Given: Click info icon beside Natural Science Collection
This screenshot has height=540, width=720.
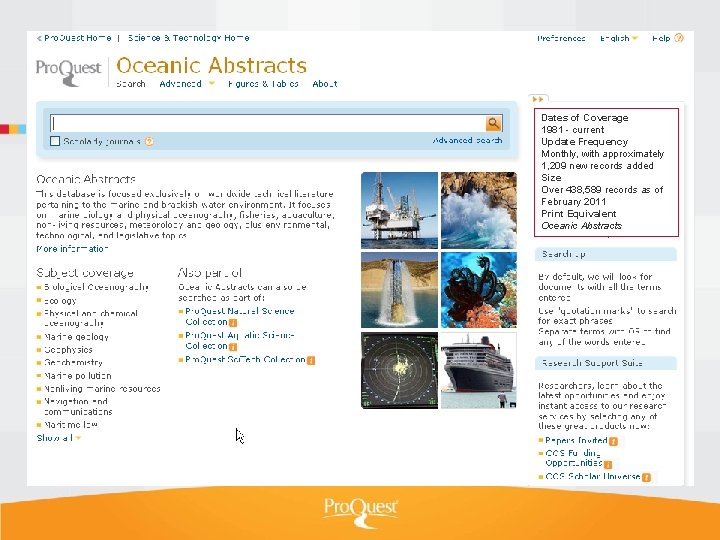Looking at the screenshot, I should pyautogui.click(x=233, y=323).
